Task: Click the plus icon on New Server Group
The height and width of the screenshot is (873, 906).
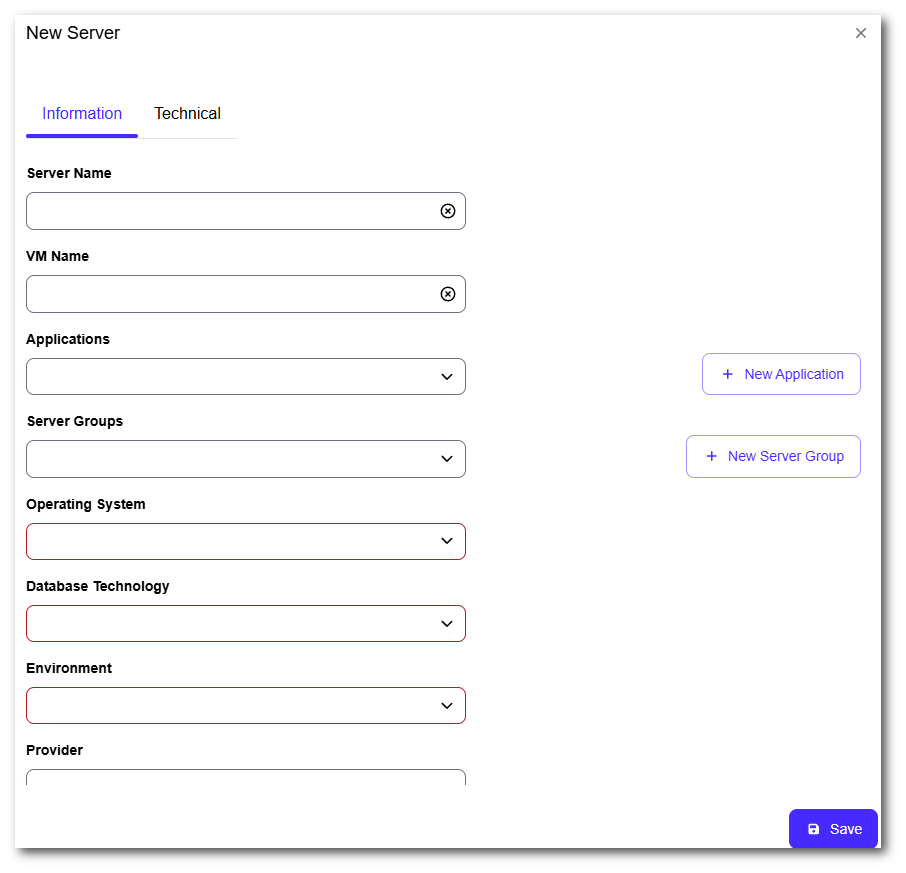Action: [x=711, y=456]
